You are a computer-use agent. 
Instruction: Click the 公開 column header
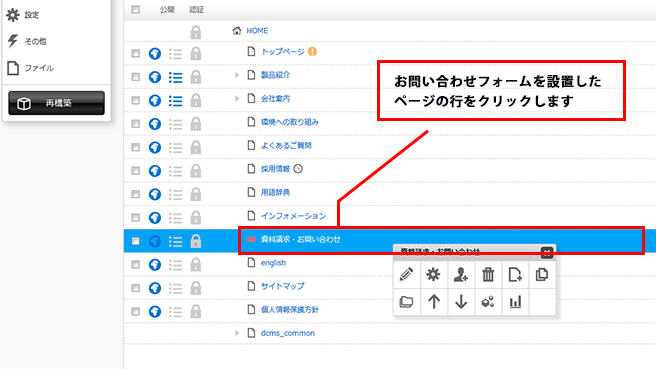[x=167, y=10]
